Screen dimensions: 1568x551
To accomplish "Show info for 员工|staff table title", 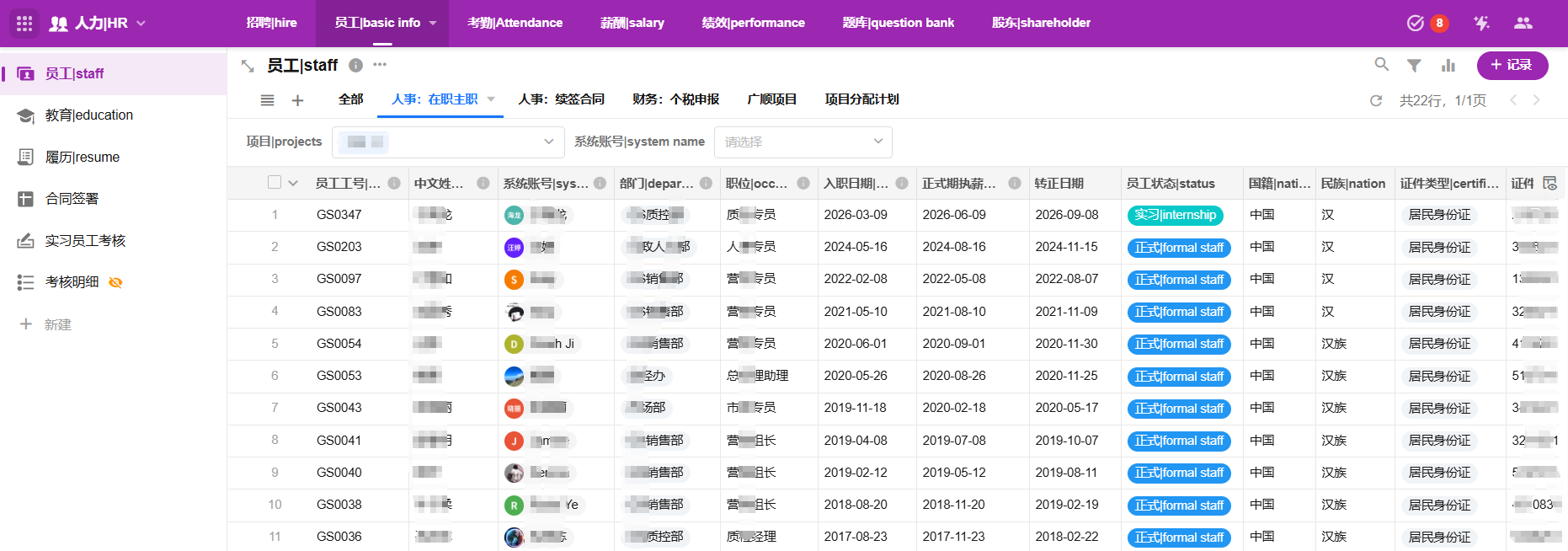I will pyautogui.click(x=355, y=65).
